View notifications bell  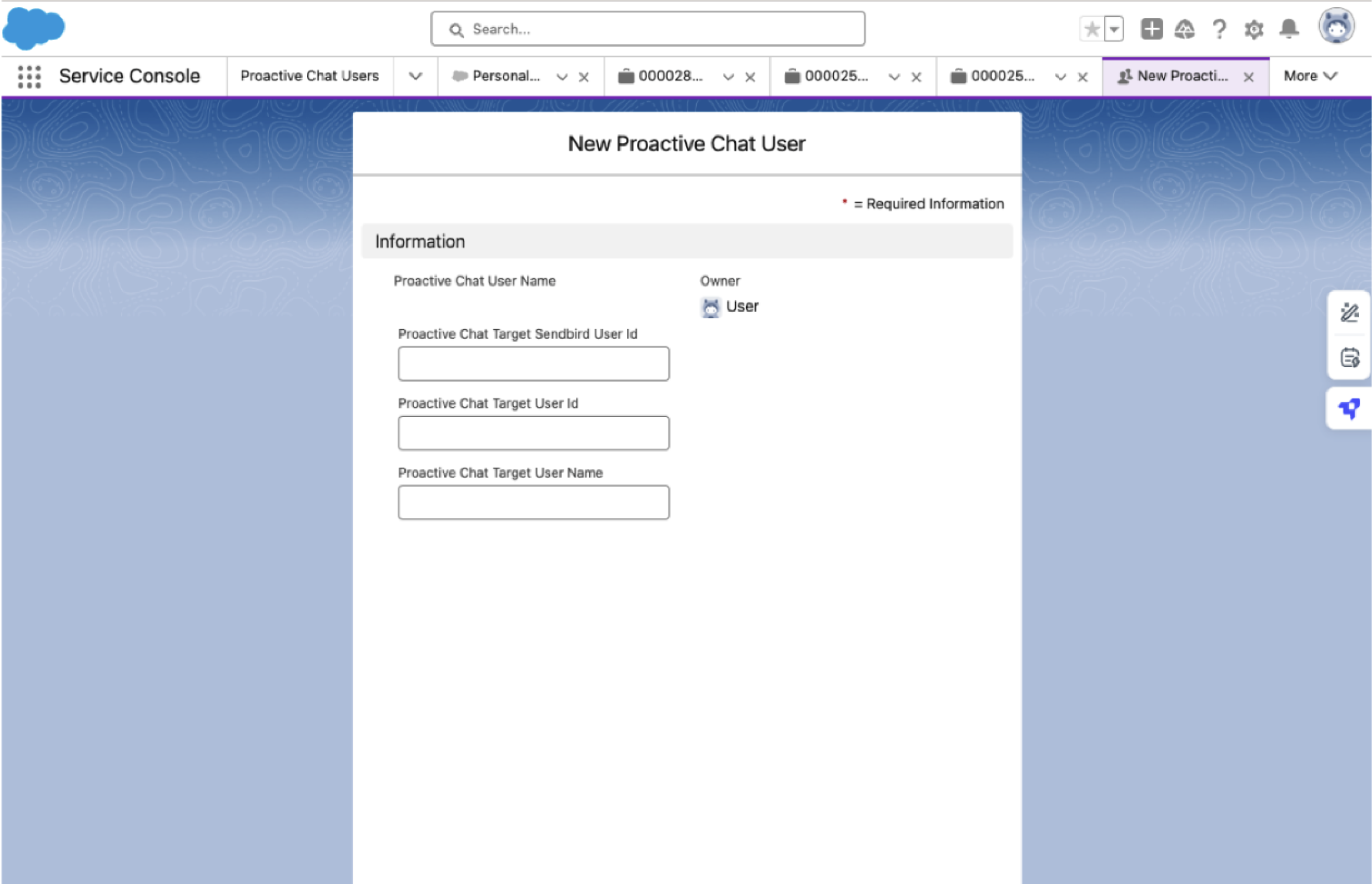point(1289,29)
